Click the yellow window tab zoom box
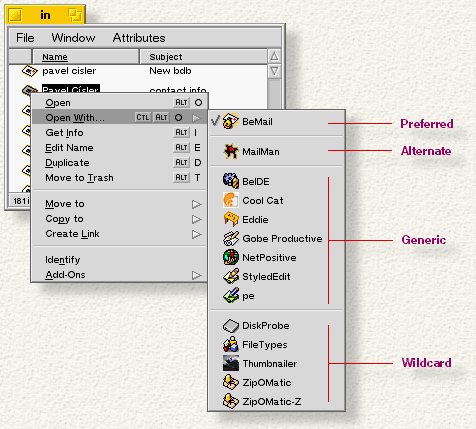 pos(75,15)
